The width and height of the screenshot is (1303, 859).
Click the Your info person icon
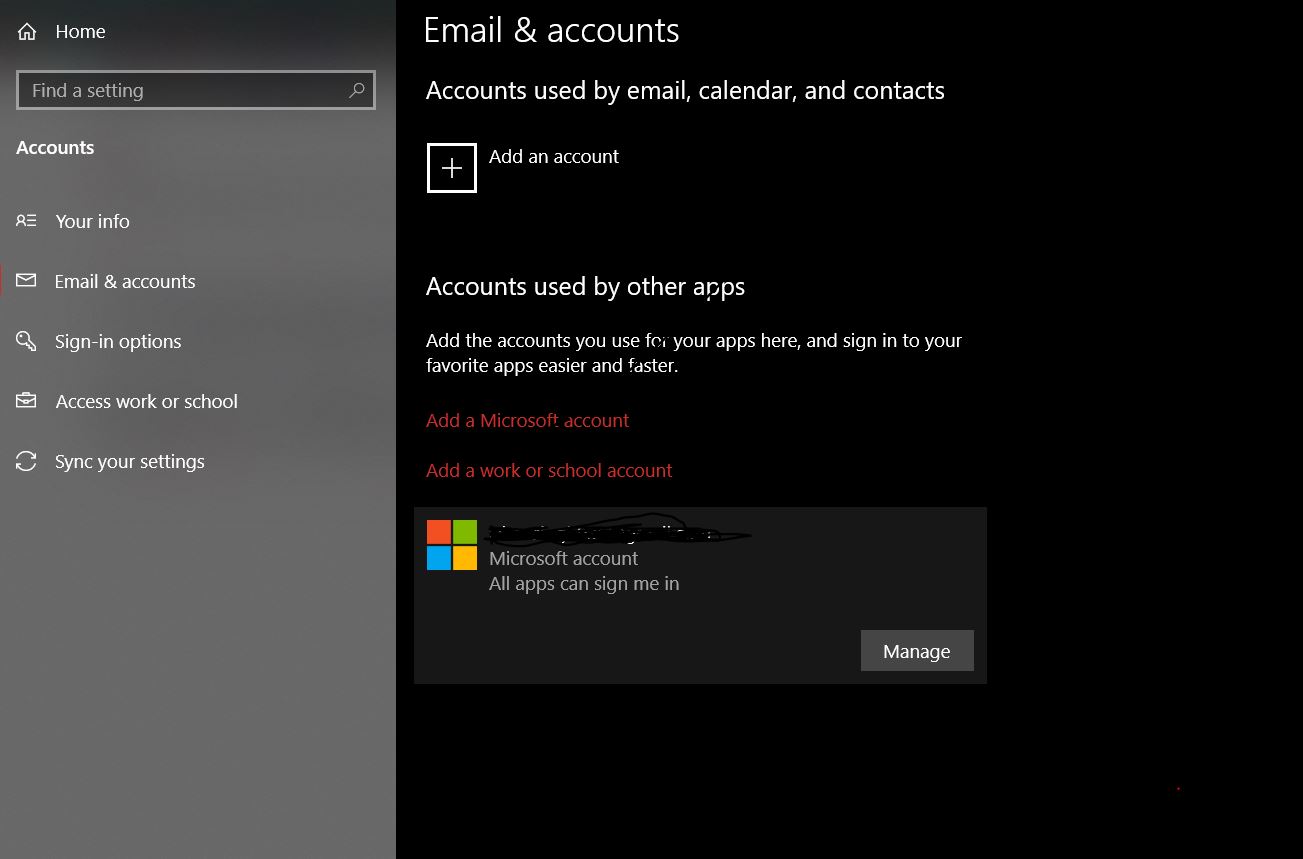pos(27,221)
